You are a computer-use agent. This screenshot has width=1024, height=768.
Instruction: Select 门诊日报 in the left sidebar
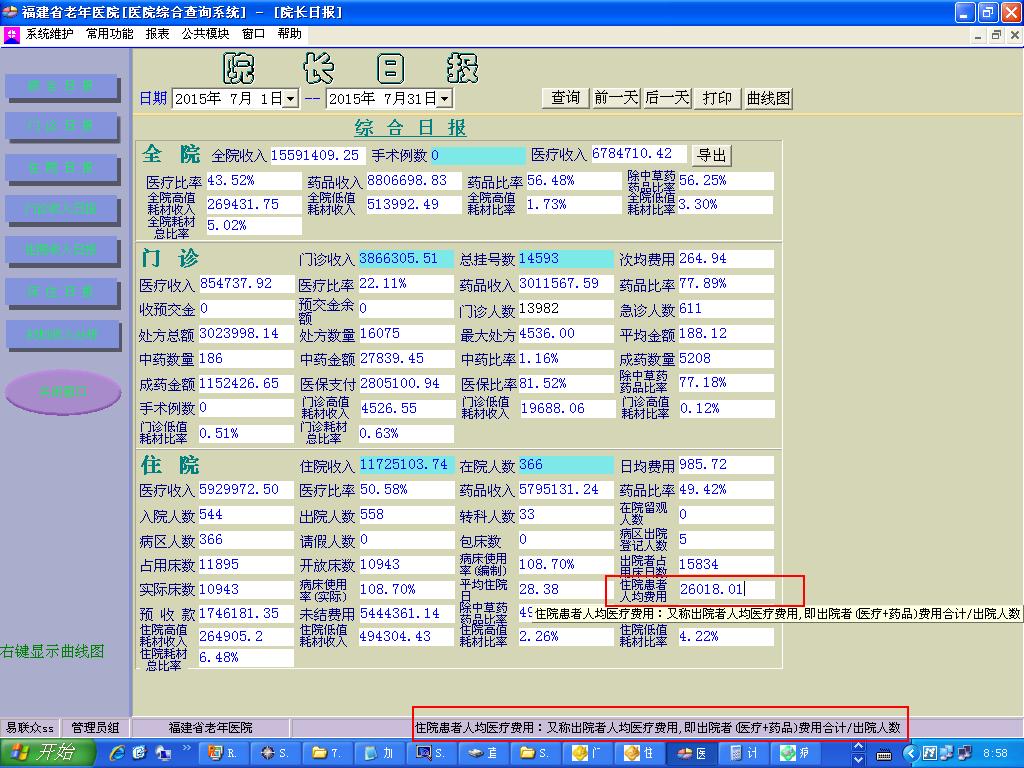[61, 127]
